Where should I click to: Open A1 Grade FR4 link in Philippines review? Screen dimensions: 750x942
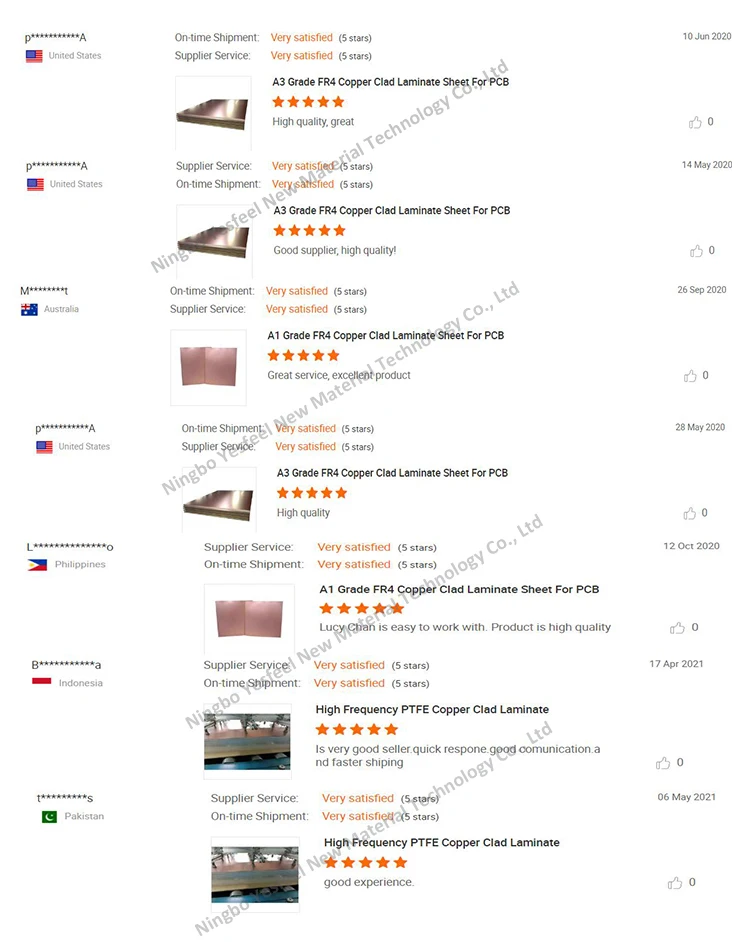459,589
